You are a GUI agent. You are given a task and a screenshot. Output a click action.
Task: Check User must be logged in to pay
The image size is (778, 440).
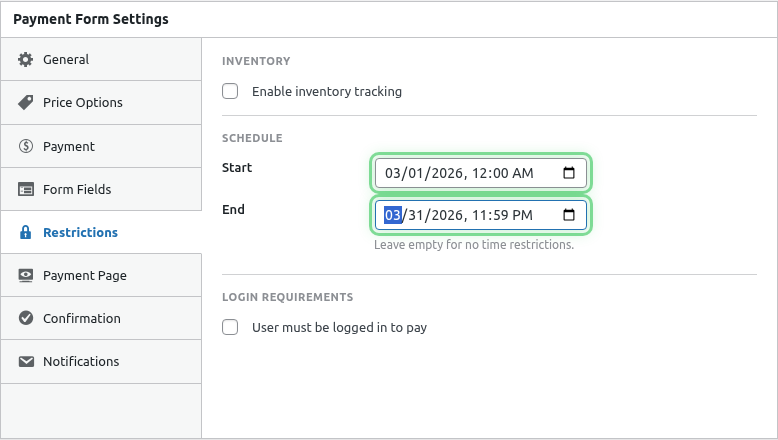230,327
